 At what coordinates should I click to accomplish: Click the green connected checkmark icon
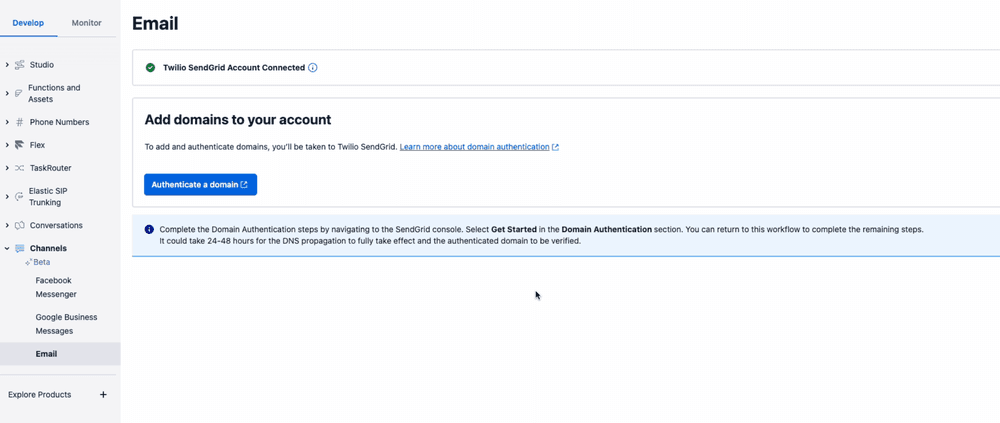150,68
